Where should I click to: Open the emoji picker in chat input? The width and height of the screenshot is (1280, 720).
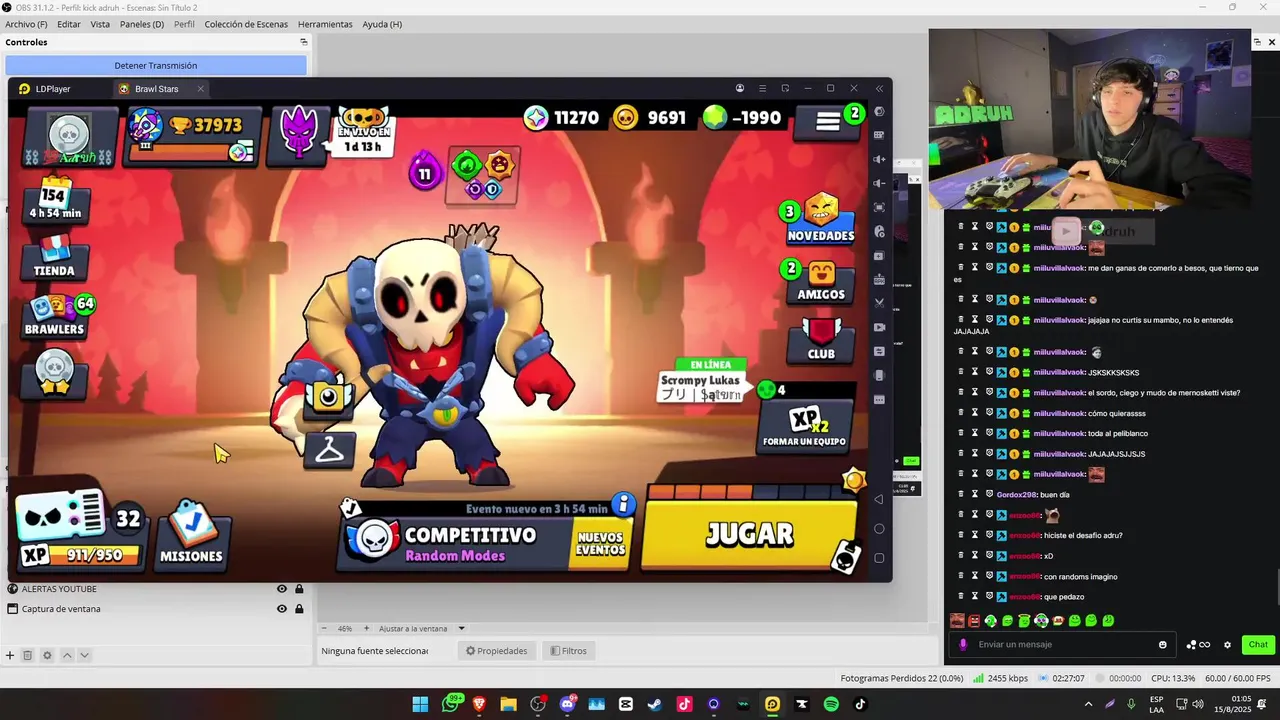pos(1162,645)
